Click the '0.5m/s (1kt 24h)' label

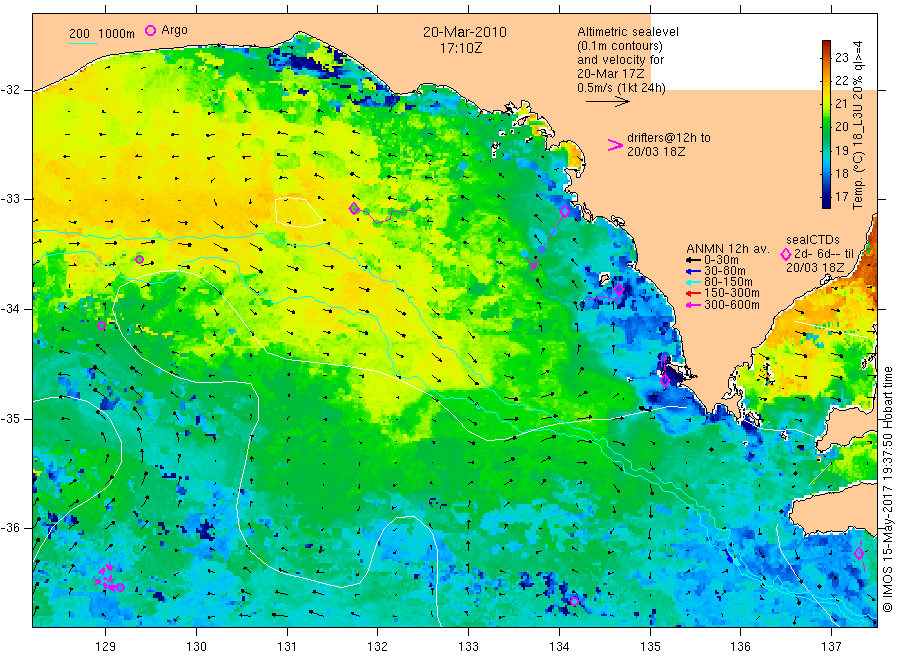[622, 88]
